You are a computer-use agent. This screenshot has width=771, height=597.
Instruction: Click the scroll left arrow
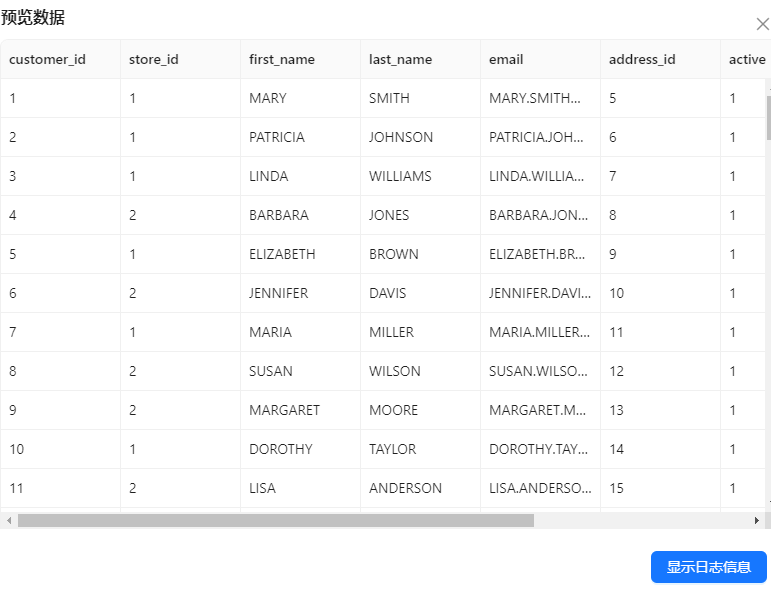tap(9, 520)
